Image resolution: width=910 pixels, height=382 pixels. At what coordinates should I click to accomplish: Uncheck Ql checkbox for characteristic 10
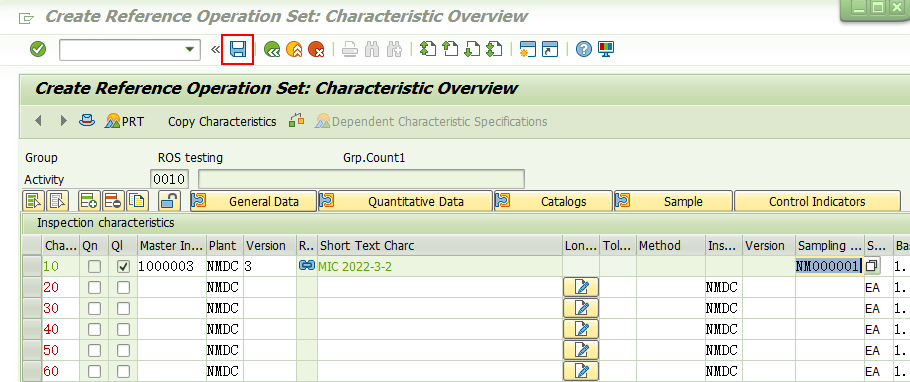[x=123, y=266]
